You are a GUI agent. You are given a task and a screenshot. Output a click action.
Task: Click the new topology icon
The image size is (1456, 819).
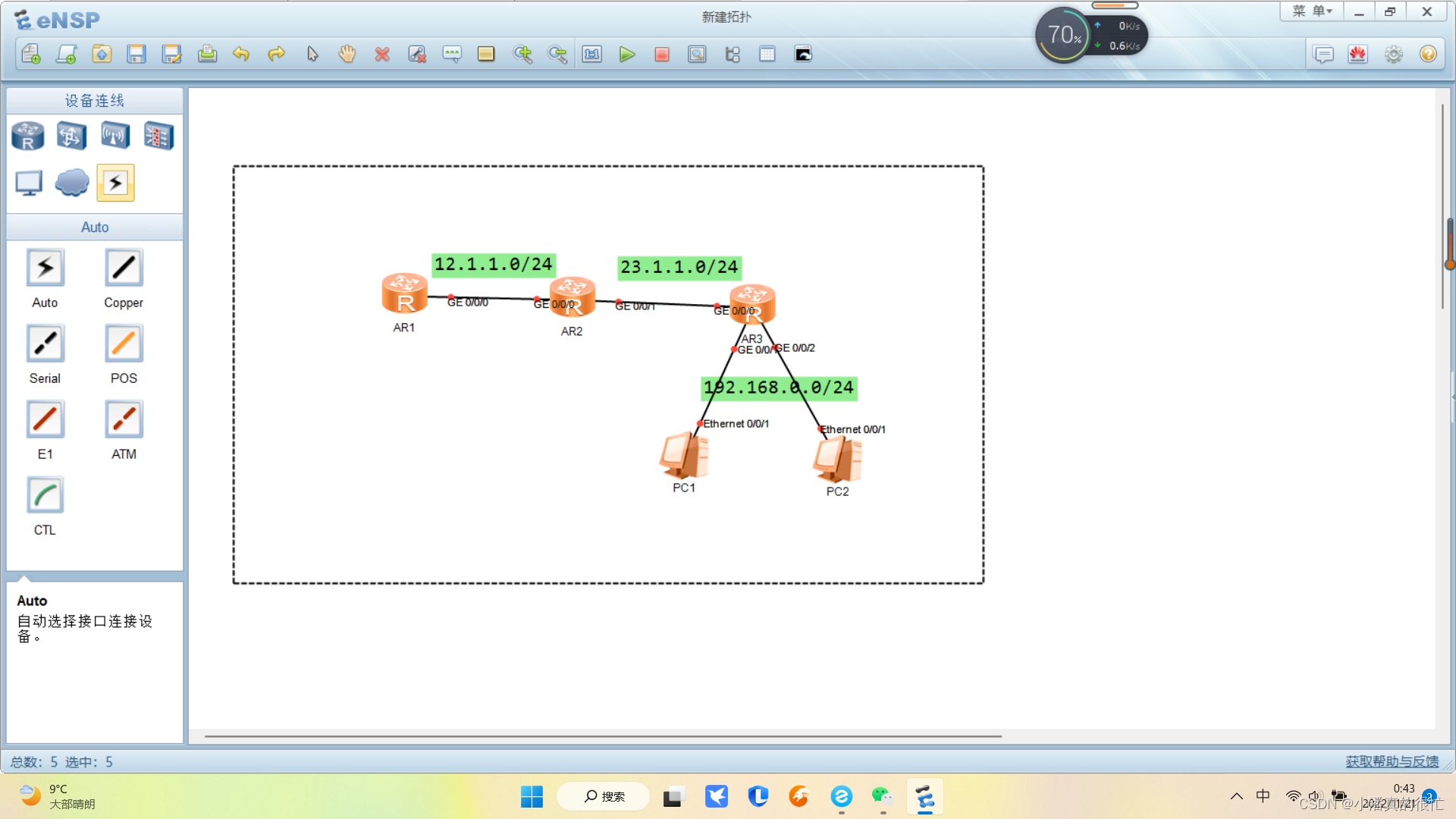[31, 54]
